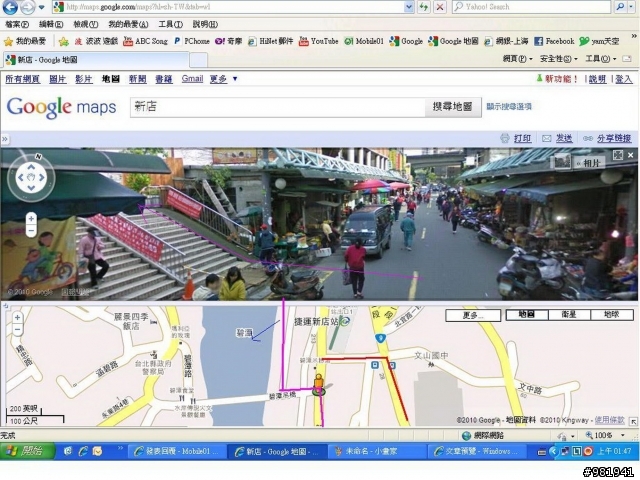Click the 分享链接 share link
The height and width of the screenshot is (480, 640).
click(x=608, y=139)
